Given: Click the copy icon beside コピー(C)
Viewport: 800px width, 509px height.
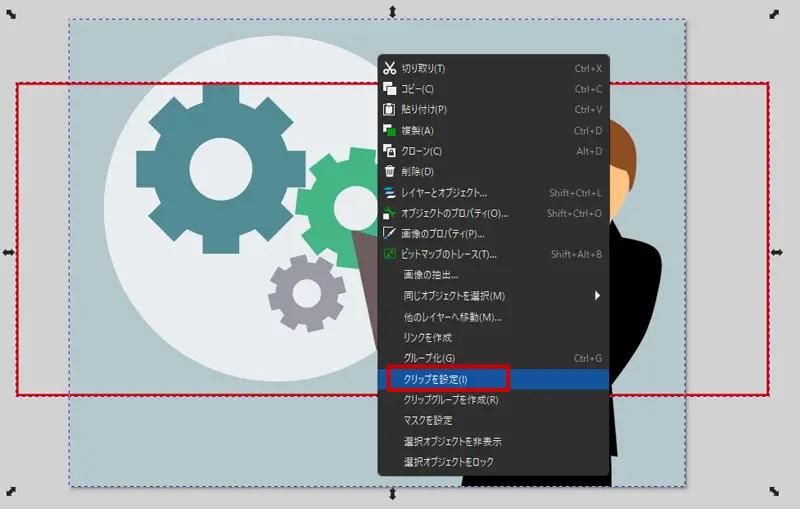Looking at the screenshot, I should [x=390, y=89].
